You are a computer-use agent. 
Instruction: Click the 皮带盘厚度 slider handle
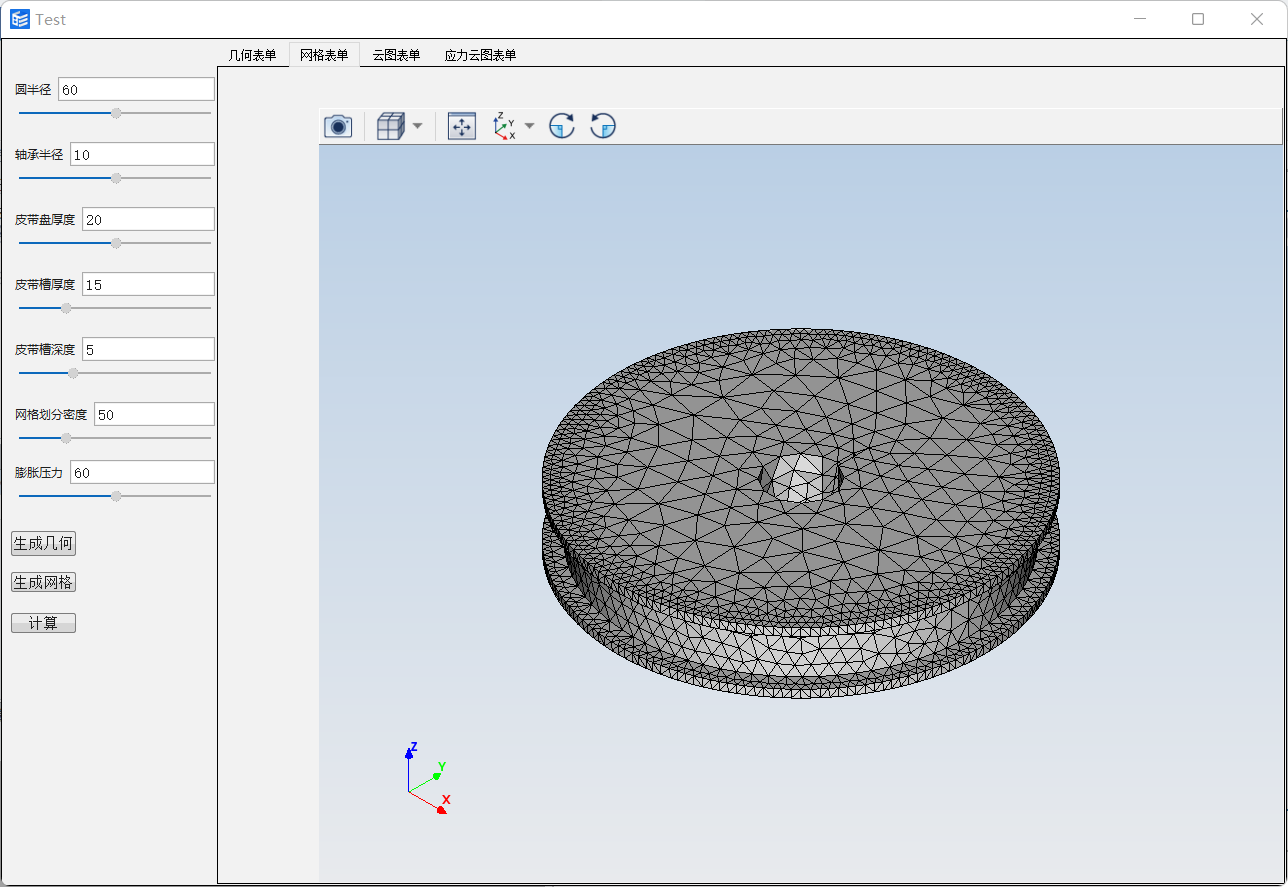coord(116,243)
